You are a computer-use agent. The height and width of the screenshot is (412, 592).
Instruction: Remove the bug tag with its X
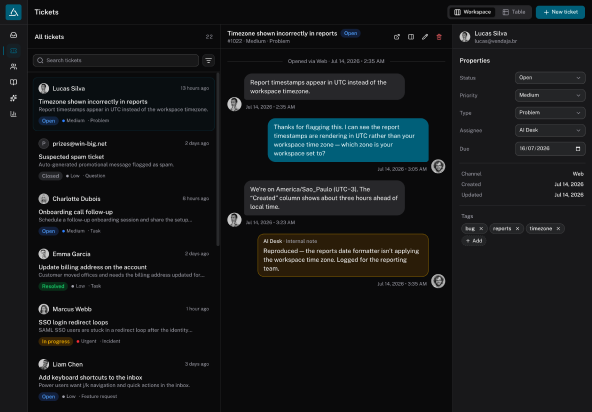point(481,228)
